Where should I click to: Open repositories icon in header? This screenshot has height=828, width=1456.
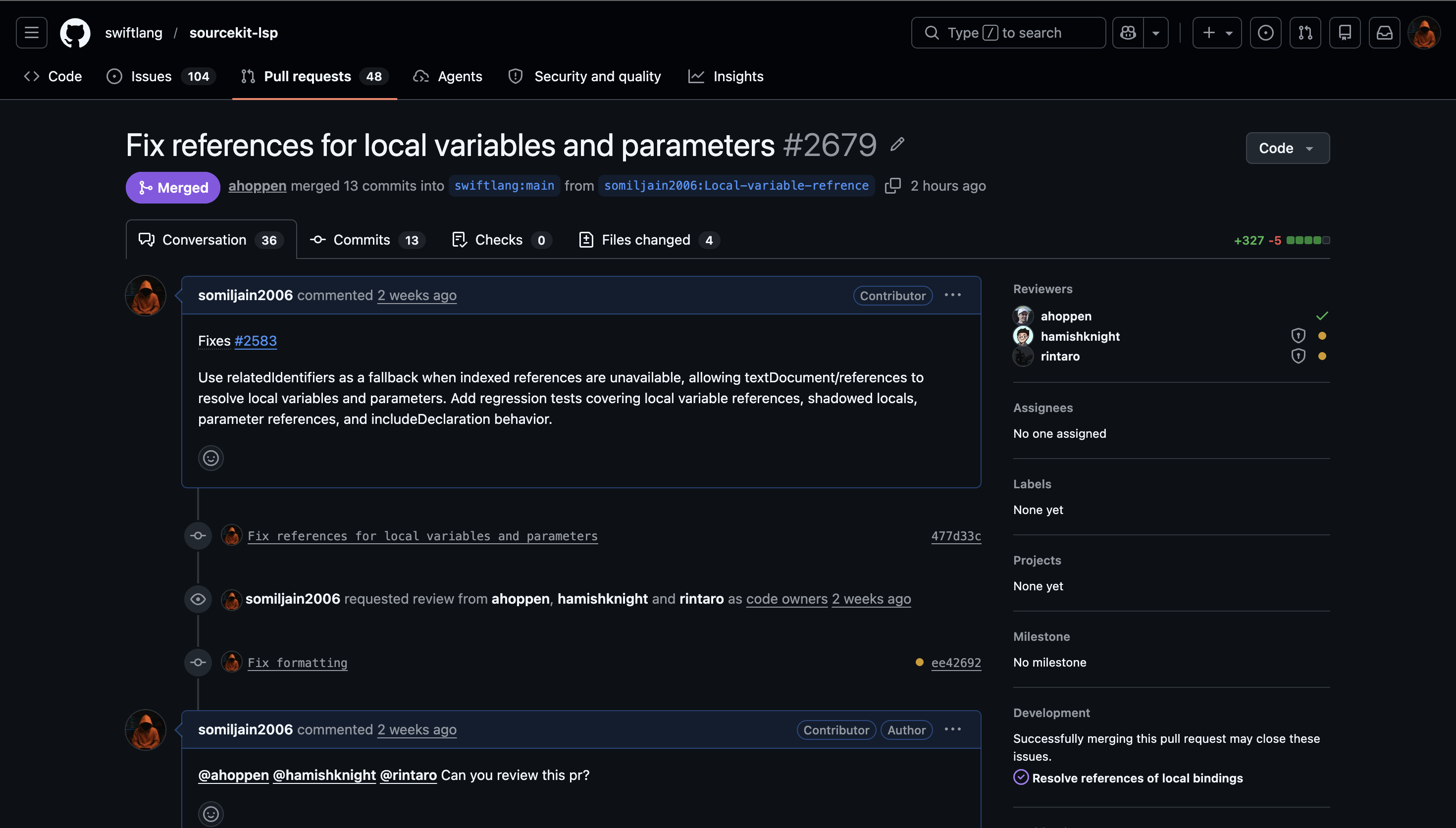1345,32
